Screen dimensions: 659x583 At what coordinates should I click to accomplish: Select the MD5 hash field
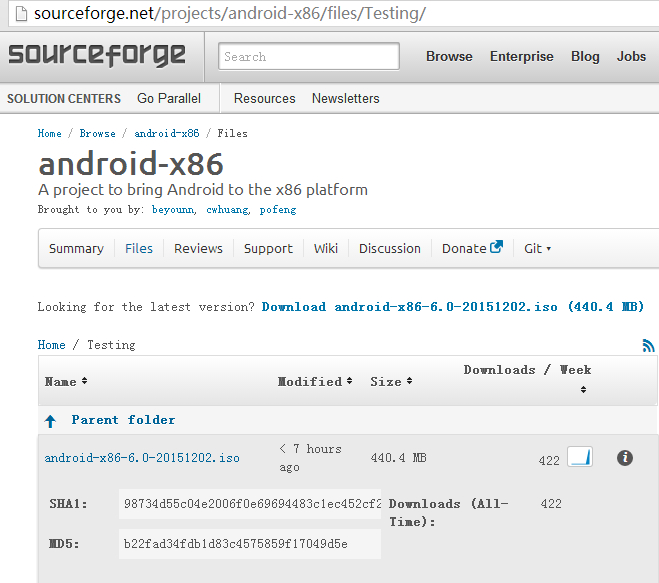click(250, 544)
